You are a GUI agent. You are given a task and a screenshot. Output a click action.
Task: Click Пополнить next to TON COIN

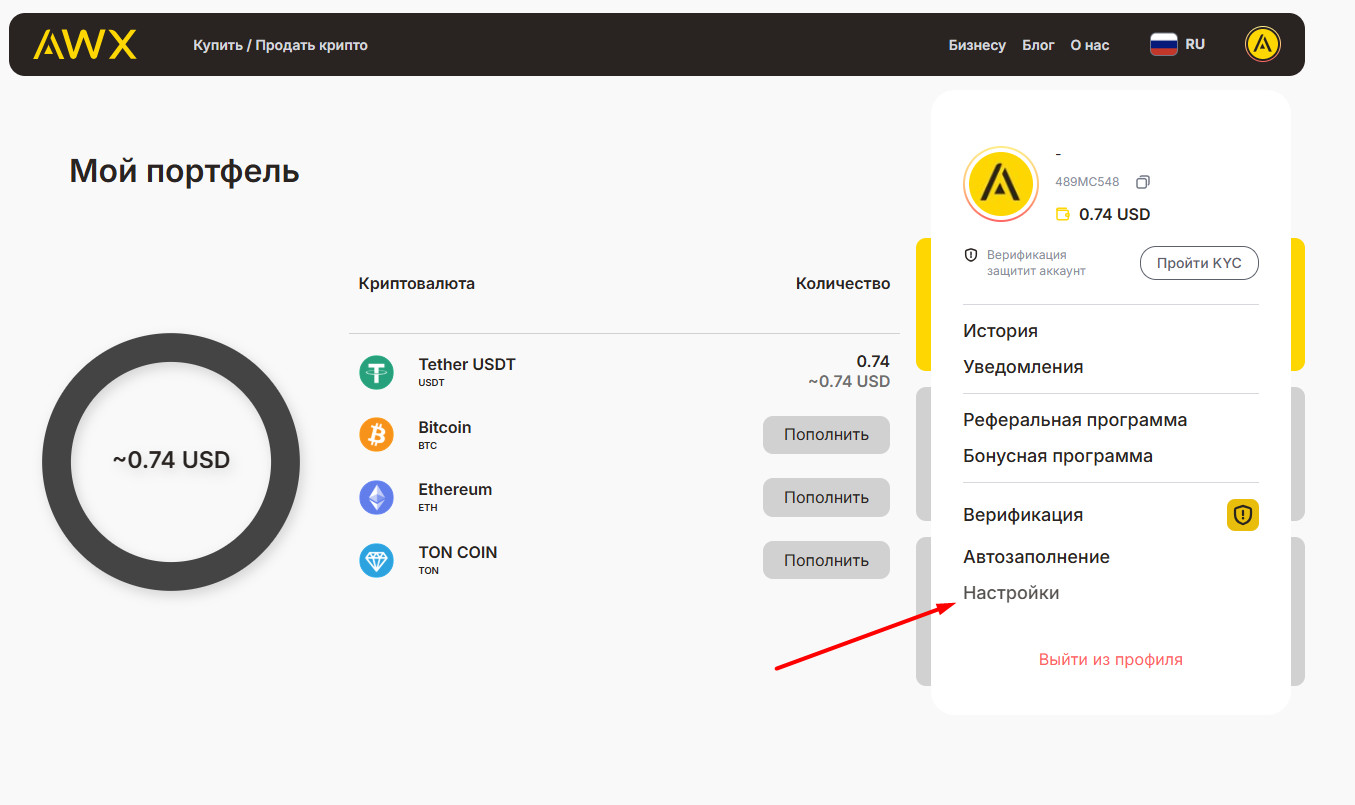(x=826, y=560)
